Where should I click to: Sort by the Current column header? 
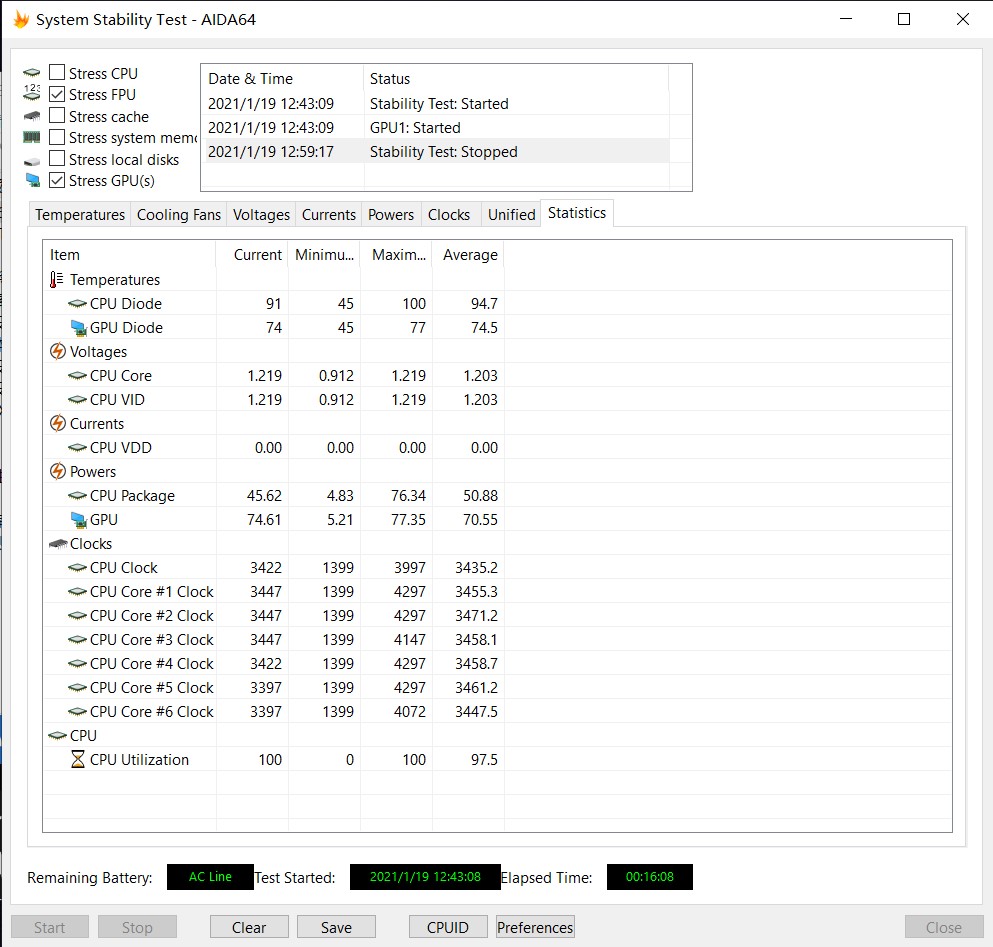tap(252, 255)
